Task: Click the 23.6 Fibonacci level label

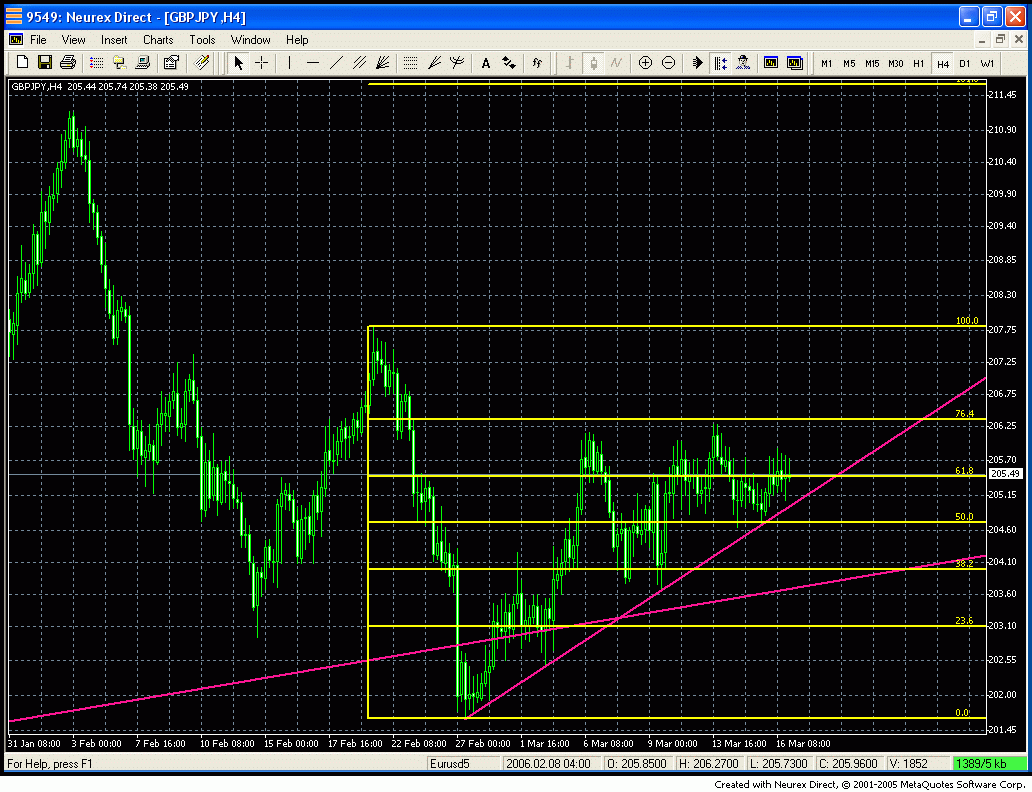Action: pos(964,620)
